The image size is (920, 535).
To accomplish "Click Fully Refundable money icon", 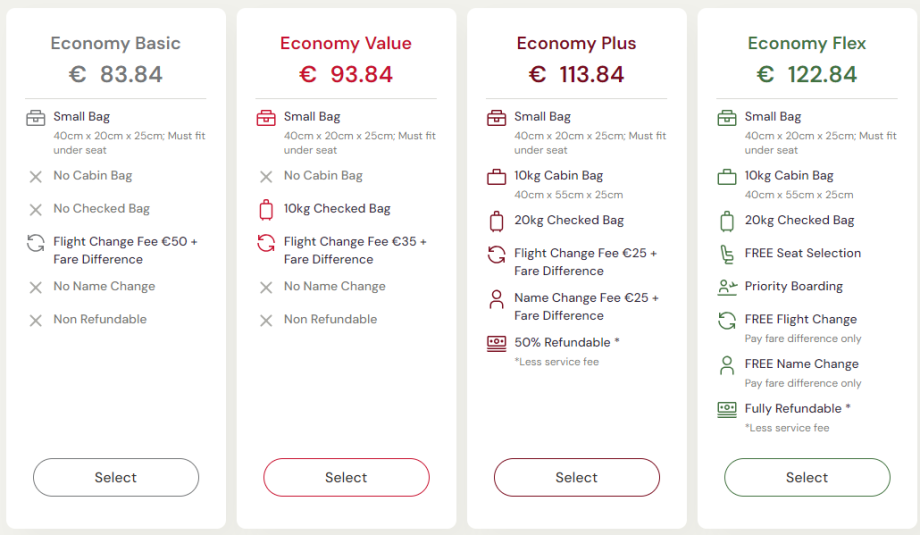I will tap(727, 409).
